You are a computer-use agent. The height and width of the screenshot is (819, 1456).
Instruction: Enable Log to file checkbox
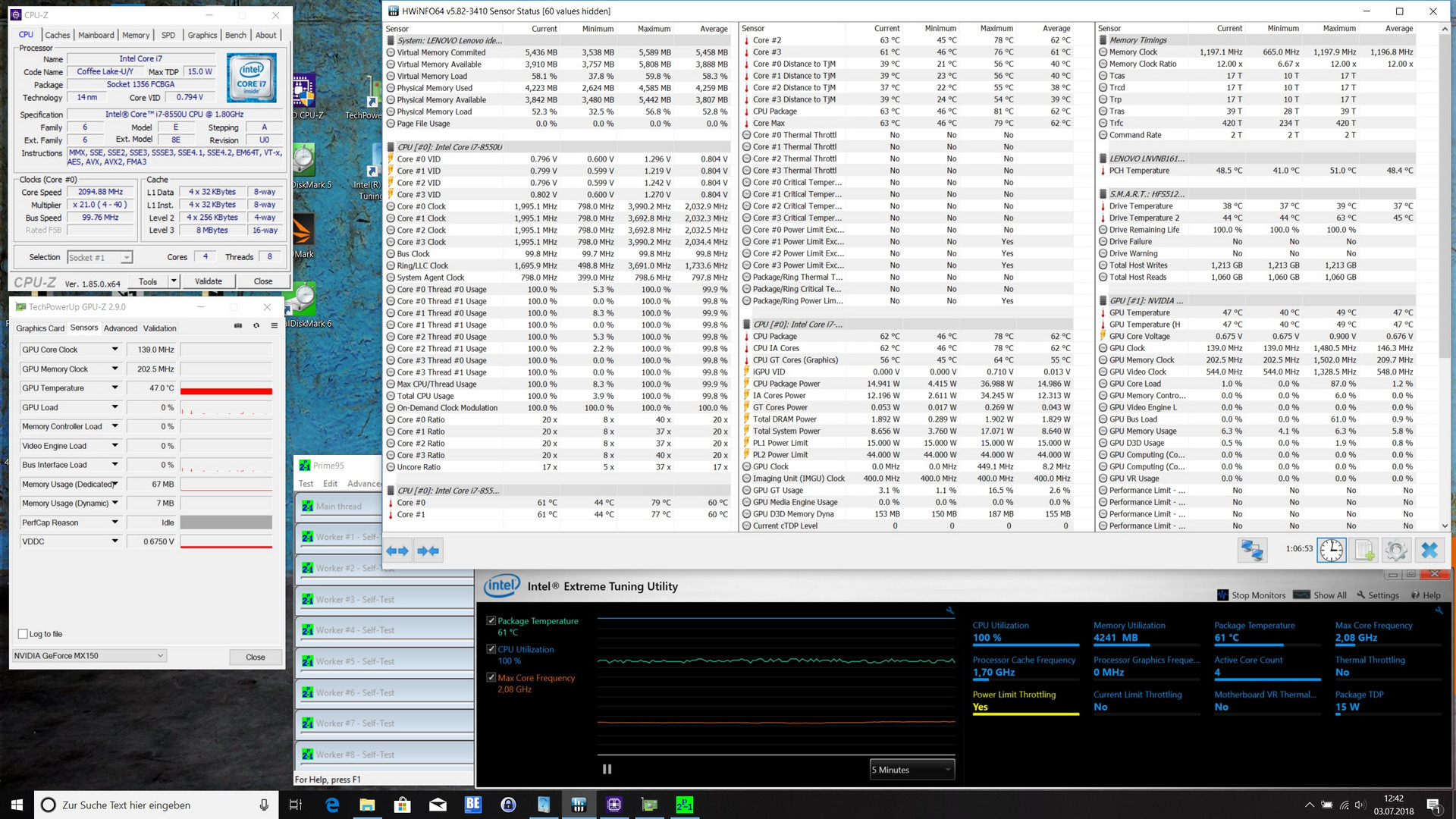(x=23, y=634)
